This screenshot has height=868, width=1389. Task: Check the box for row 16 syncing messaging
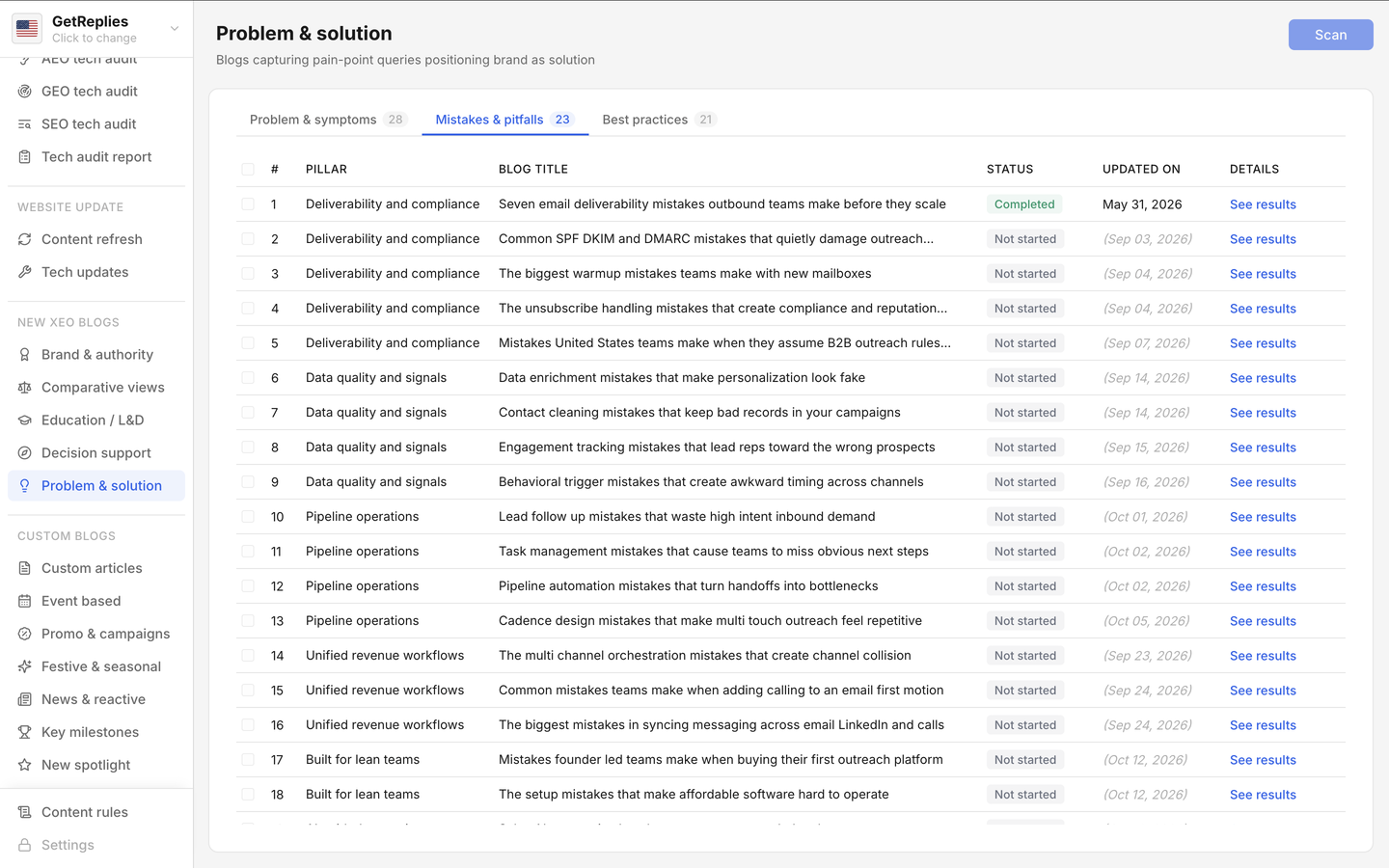click(248, 725)
